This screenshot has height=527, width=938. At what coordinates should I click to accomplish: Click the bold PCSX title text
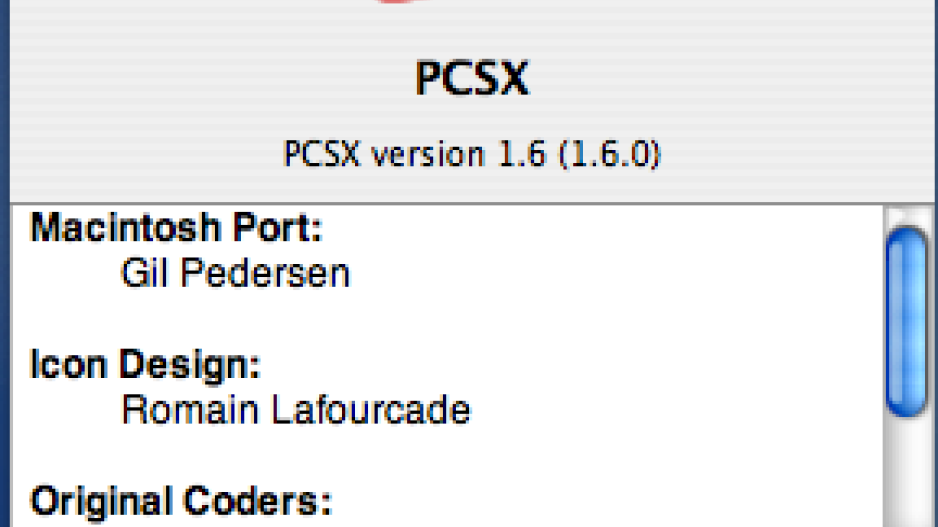tap(472, 78)
